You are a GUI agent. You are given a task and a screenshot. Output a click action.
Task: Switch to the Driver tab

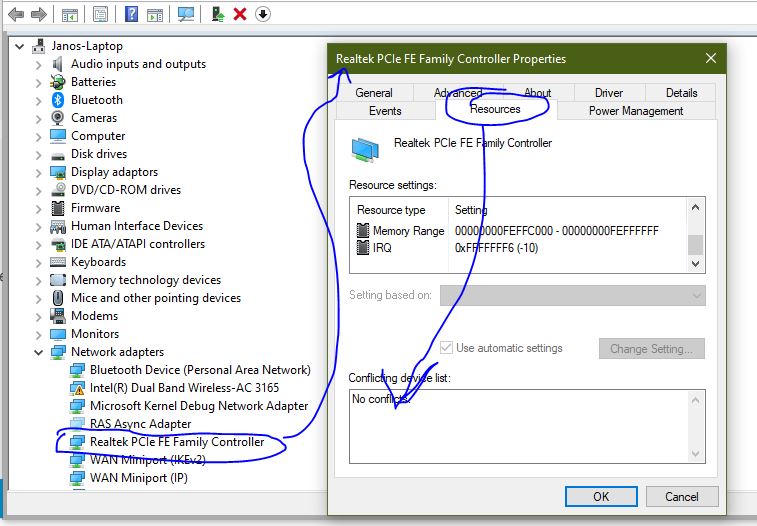(x=609, y=93)
